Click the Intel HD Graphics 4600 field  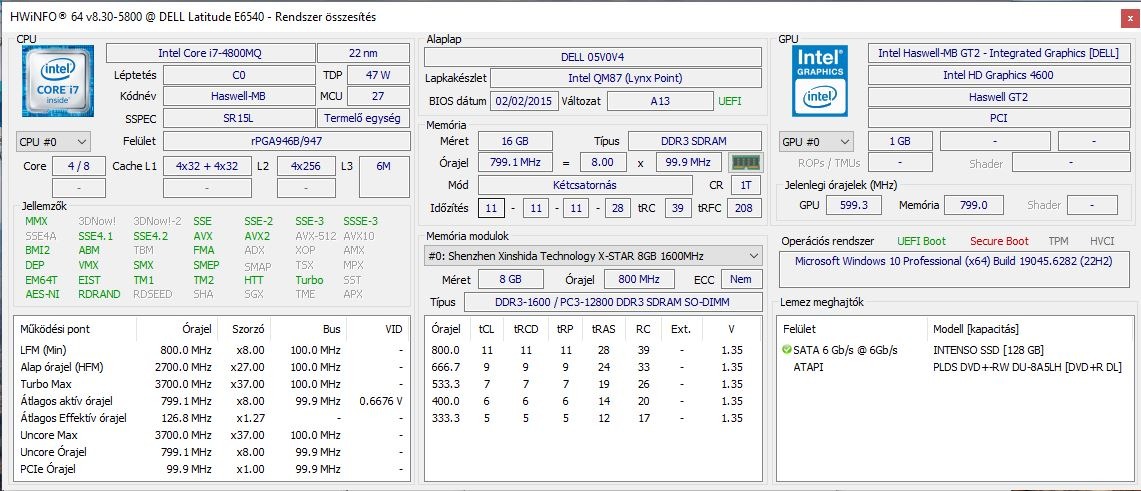click(x=998, y=75)
